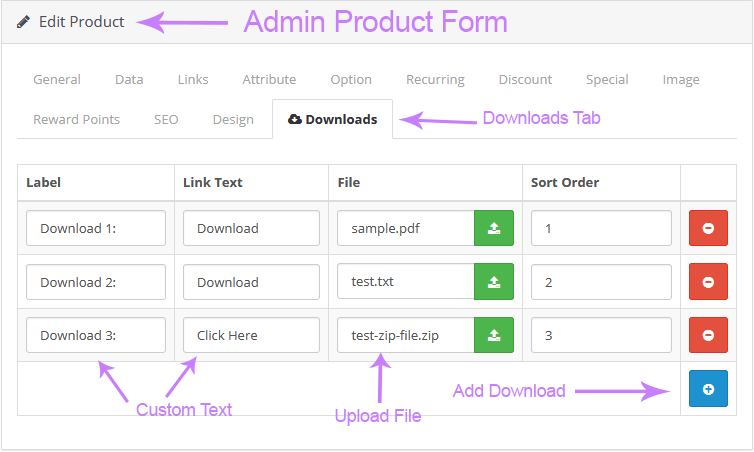754x452 pixels.
Task: Click the pencil icon beside Edit Product
Action: 23,22
